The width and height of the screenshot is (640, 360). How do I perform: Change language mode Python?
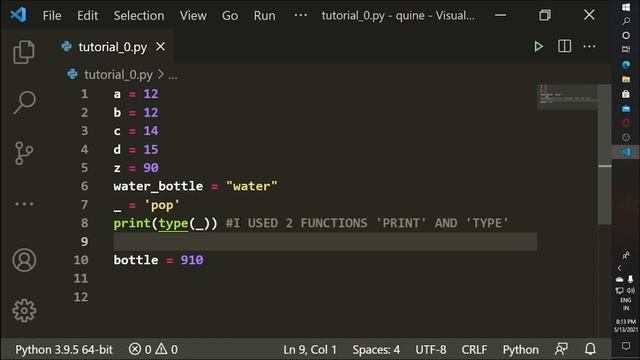coord(520,349)
